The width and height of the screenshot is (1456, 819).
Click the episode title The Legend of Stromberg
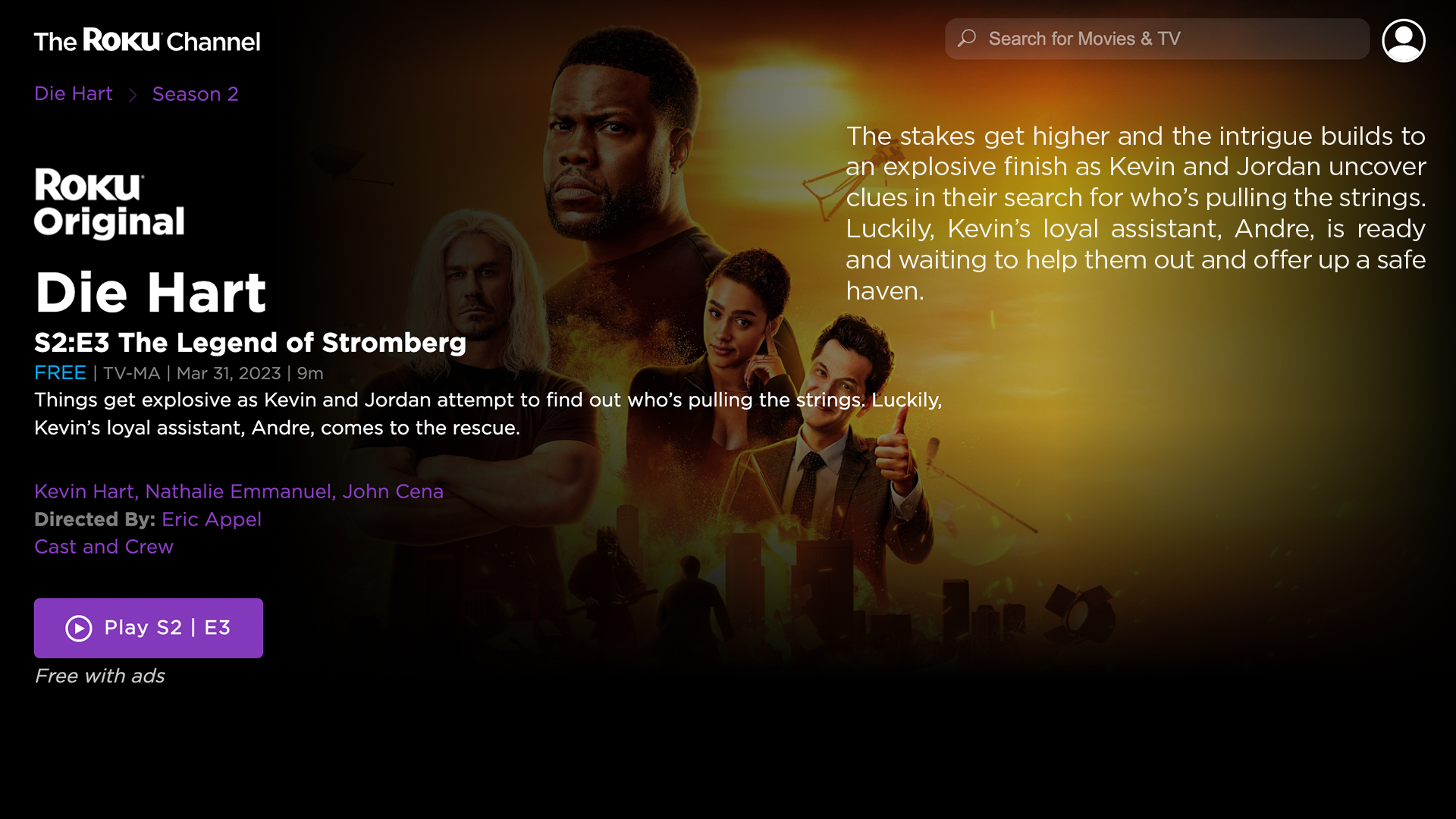(x=292, y=343)
